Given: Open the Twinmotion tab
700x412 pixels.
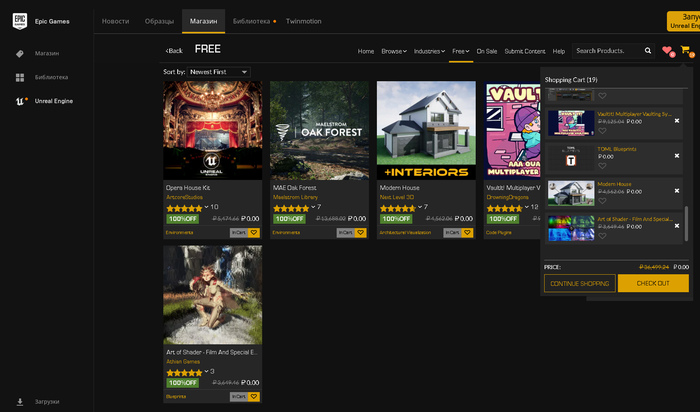Looking at the screenshot, I should (x=304, y=21).
